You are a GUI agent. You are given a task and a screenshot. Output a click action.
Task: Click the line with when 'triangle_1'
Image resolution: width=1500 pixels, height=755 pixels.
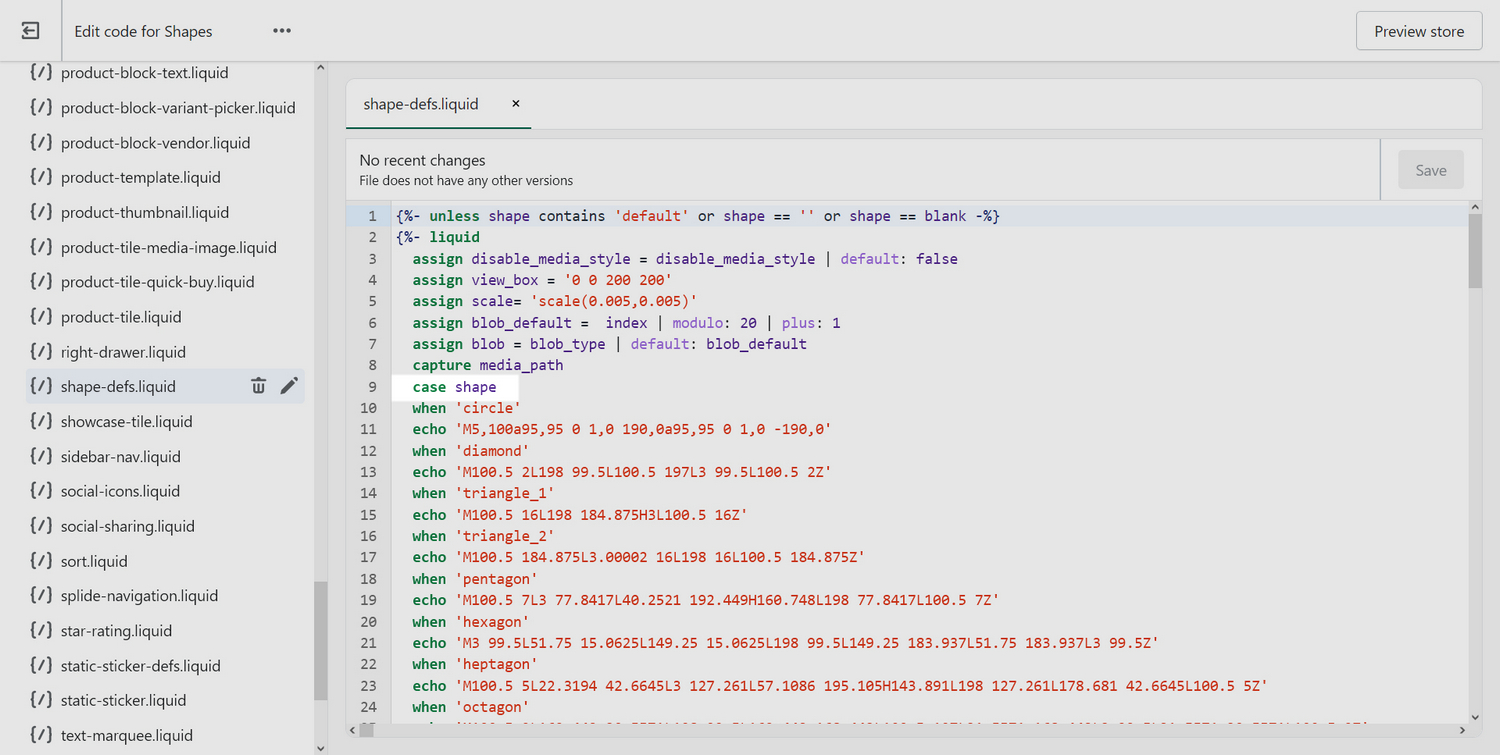tap(483, 493)
